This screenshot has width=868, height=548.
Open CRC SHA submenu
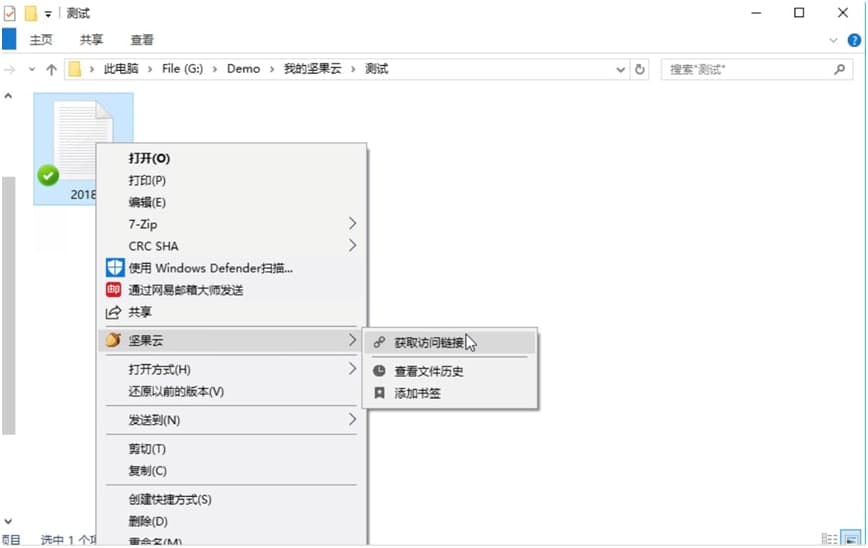pyautogui.click(x=231, y=246)
